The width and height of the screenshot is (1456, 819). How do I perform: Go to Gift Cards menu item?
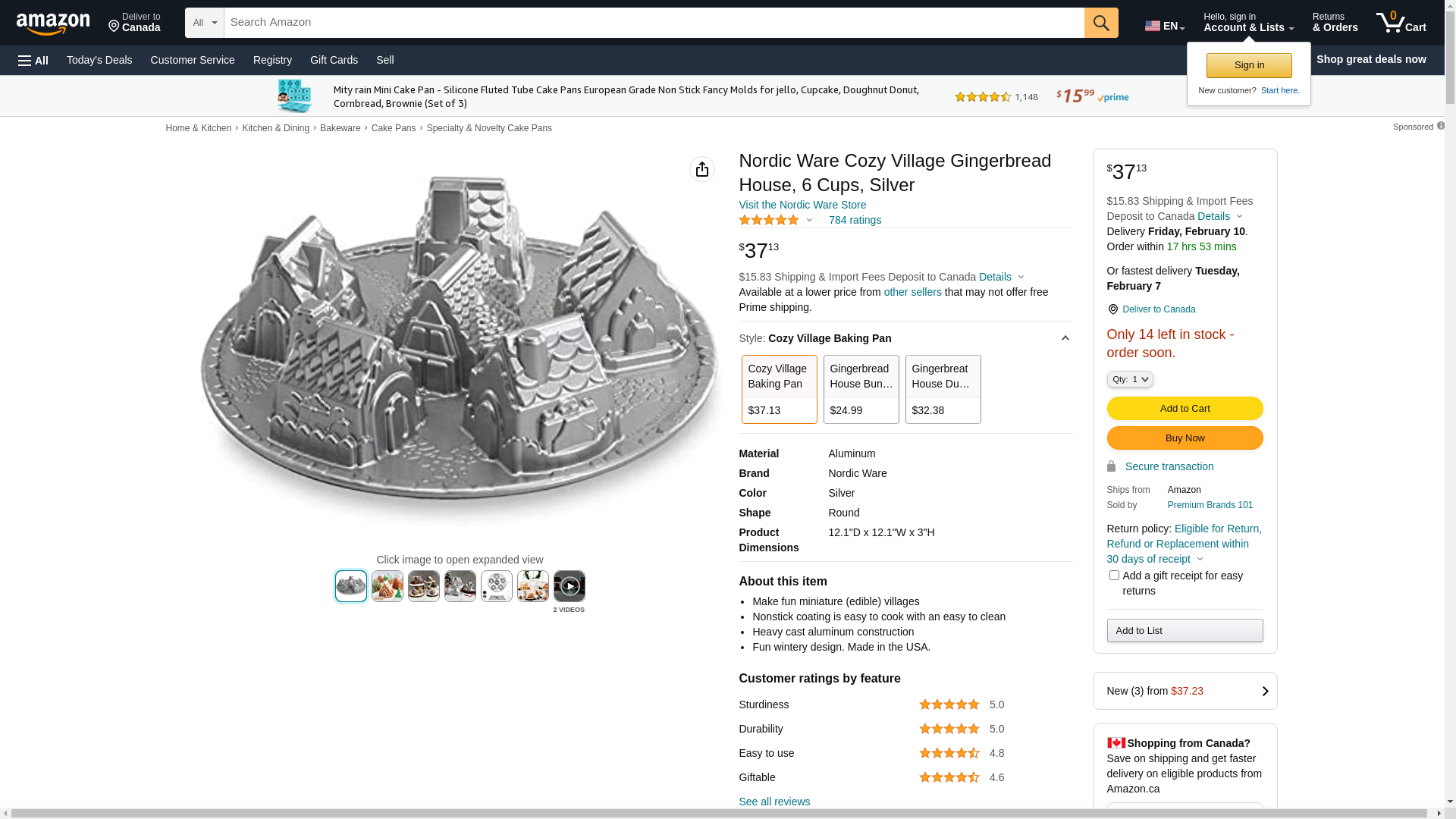tap(334, 60)
